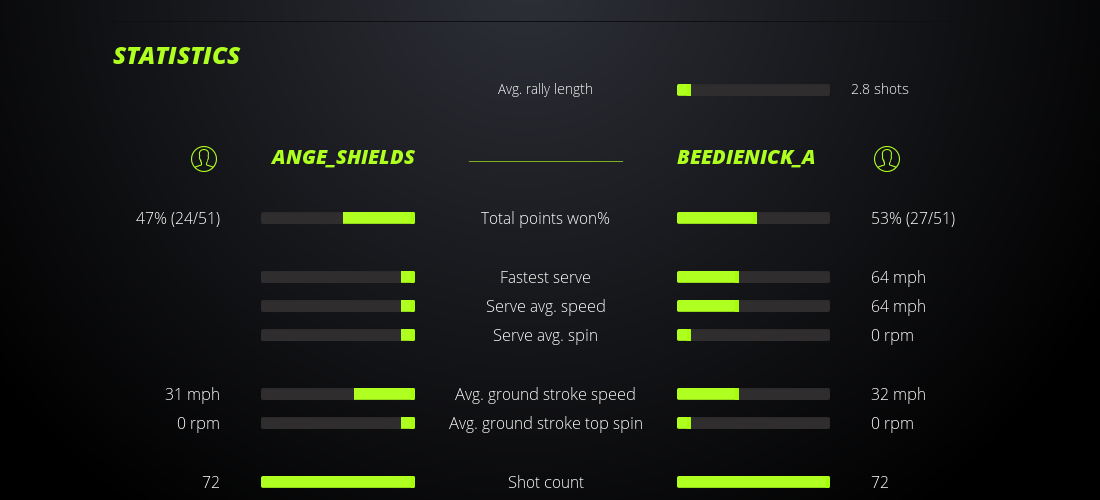Click BEEDIENICK_A's Fastest serve bar
The width and height of the screenshot is (1100, 500).
pyautogui.click(x=753, y=277)
